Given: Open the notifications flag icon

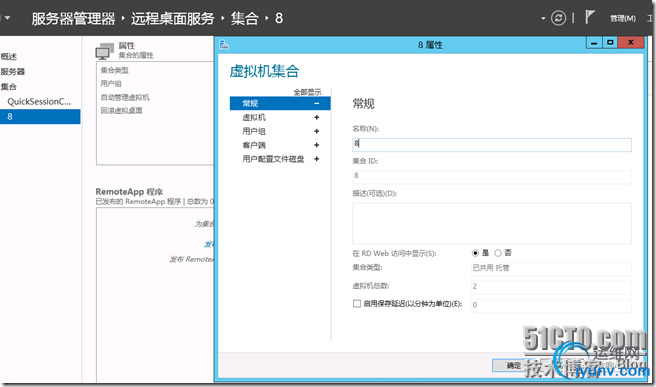Looking at the screenshot, I should 589,17.
